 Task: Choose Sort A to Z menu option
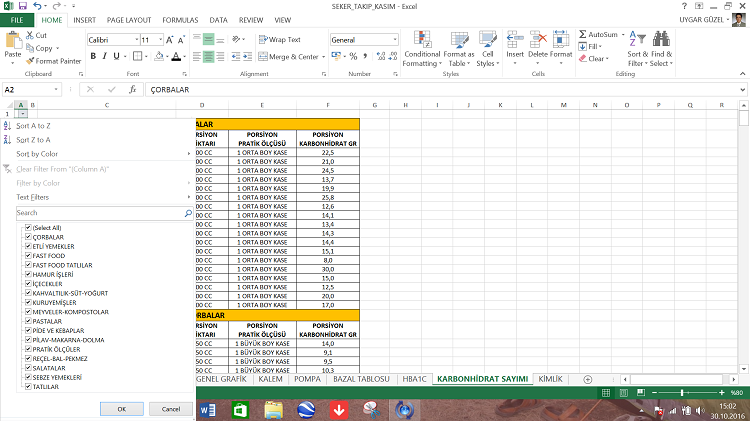coord(33,125)
